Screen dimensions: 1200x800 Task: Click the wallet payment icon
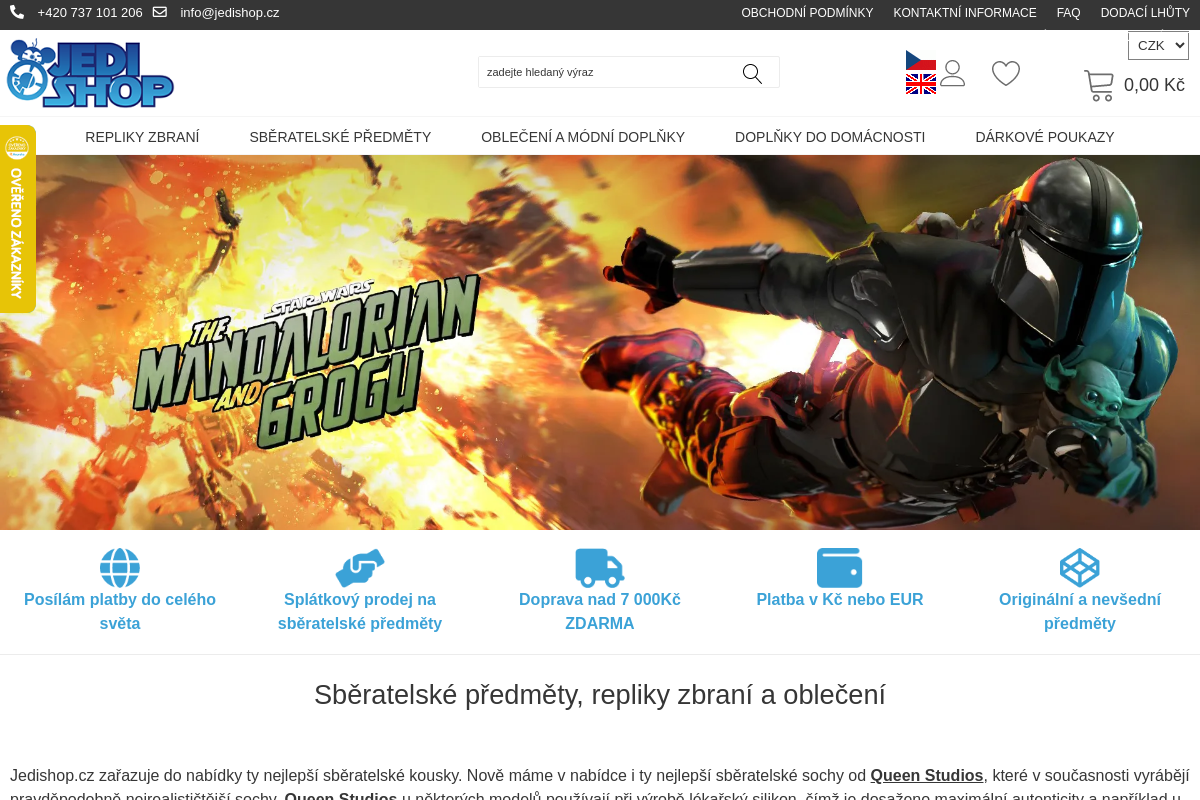(x=840, y=568)
